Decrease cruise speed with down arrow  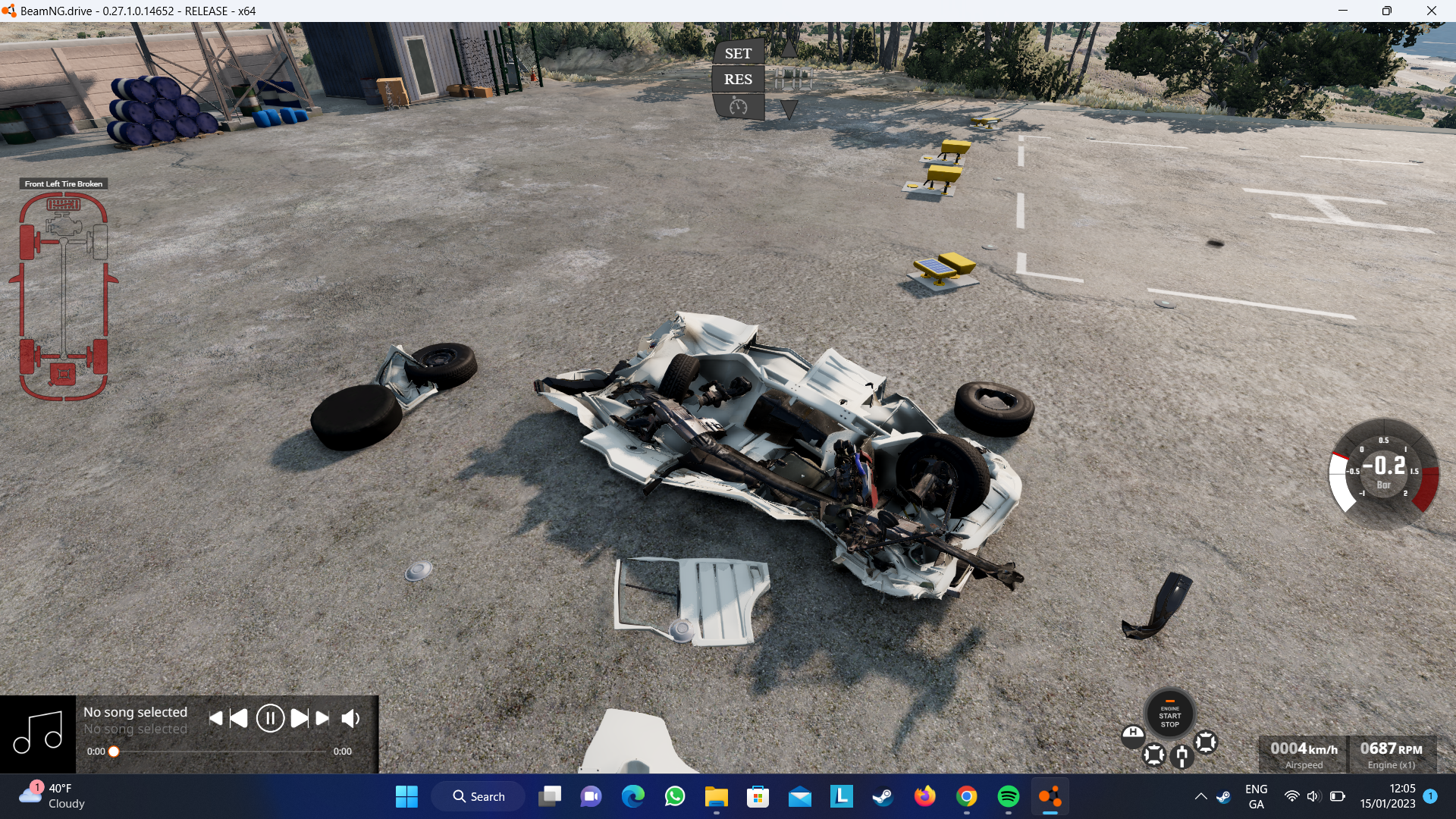789,110
